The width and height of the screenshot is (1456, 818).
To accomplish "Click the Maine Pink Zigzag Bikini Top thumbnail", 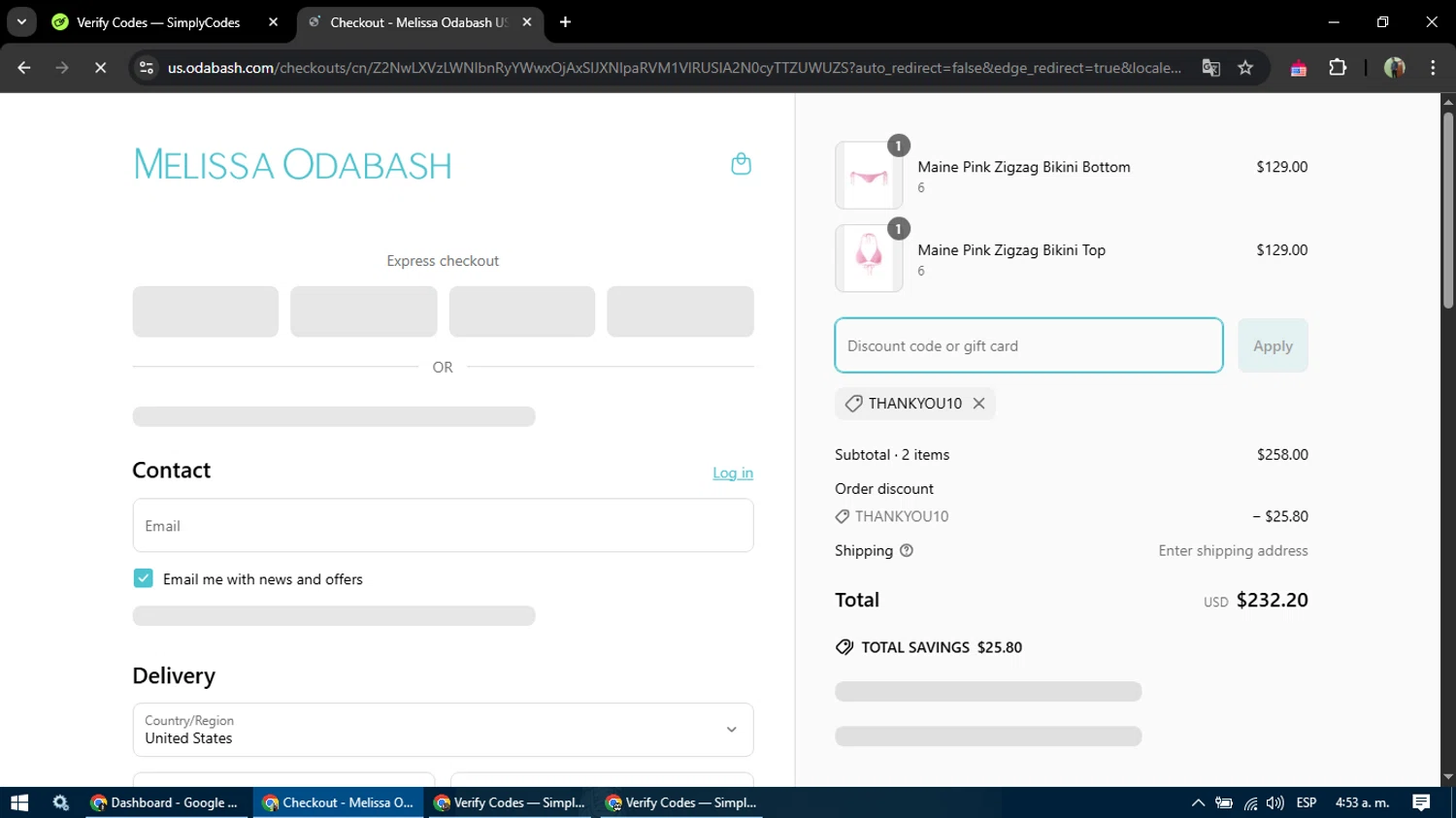I will [x=869, y=258].
